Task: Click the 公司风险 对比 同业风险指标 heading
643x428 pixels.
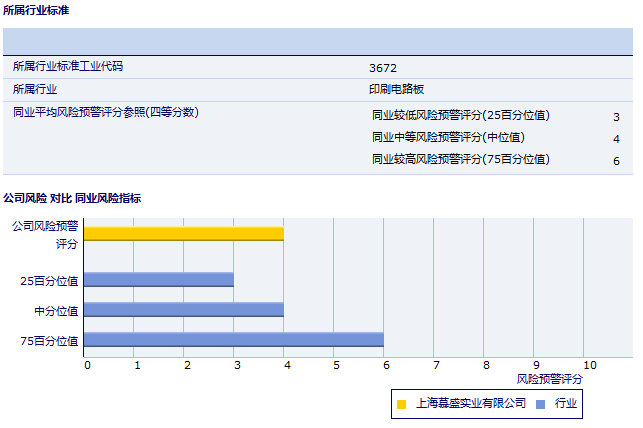Action: (x=72, y=198)
